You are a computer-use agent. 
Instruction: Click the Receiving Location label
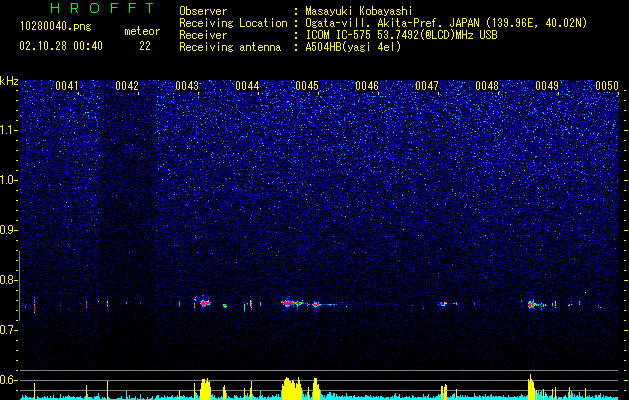click(x=233, y=23)
